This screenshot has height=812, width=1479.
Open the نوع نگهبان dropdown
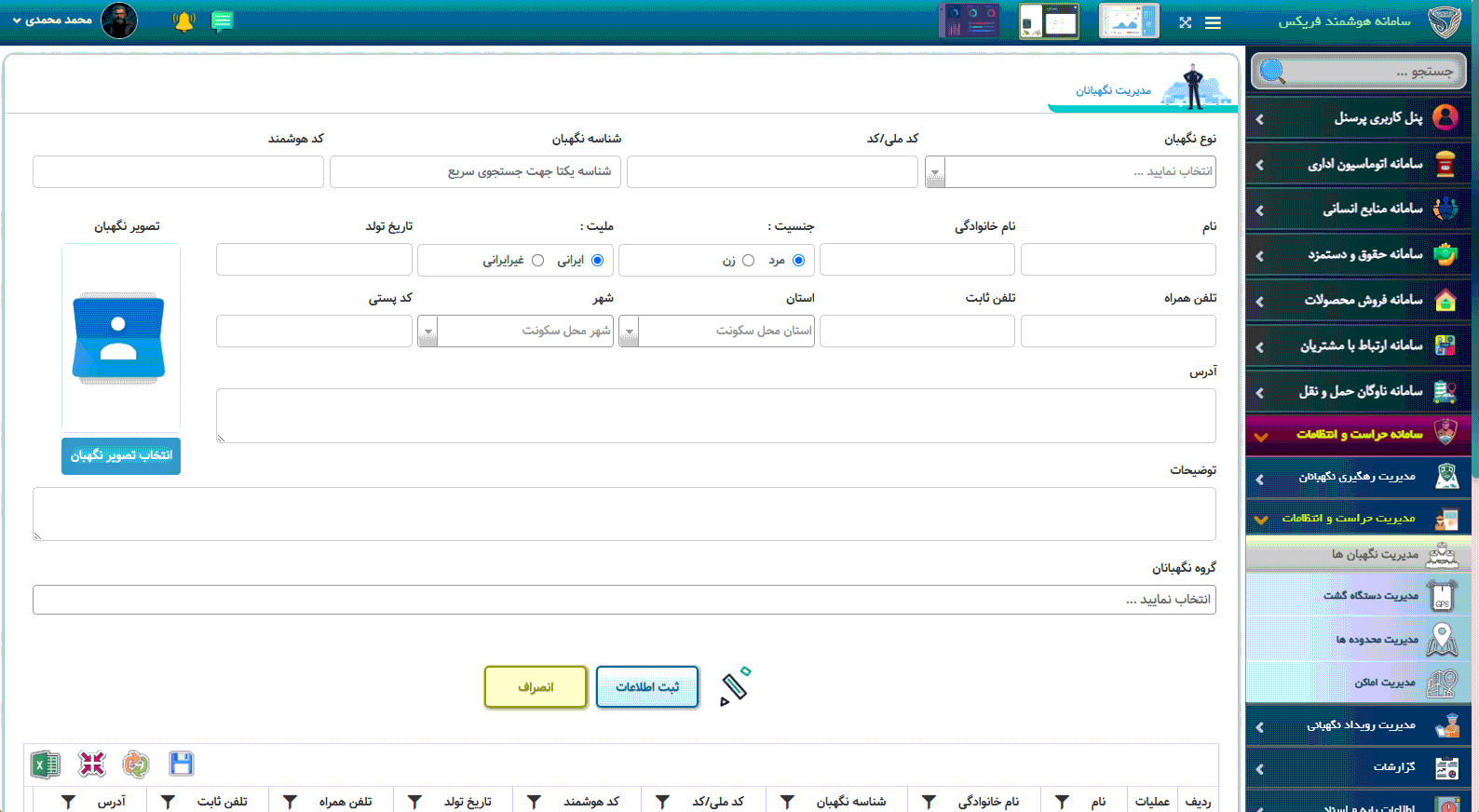pyautogui.click(x=935, y=172)
